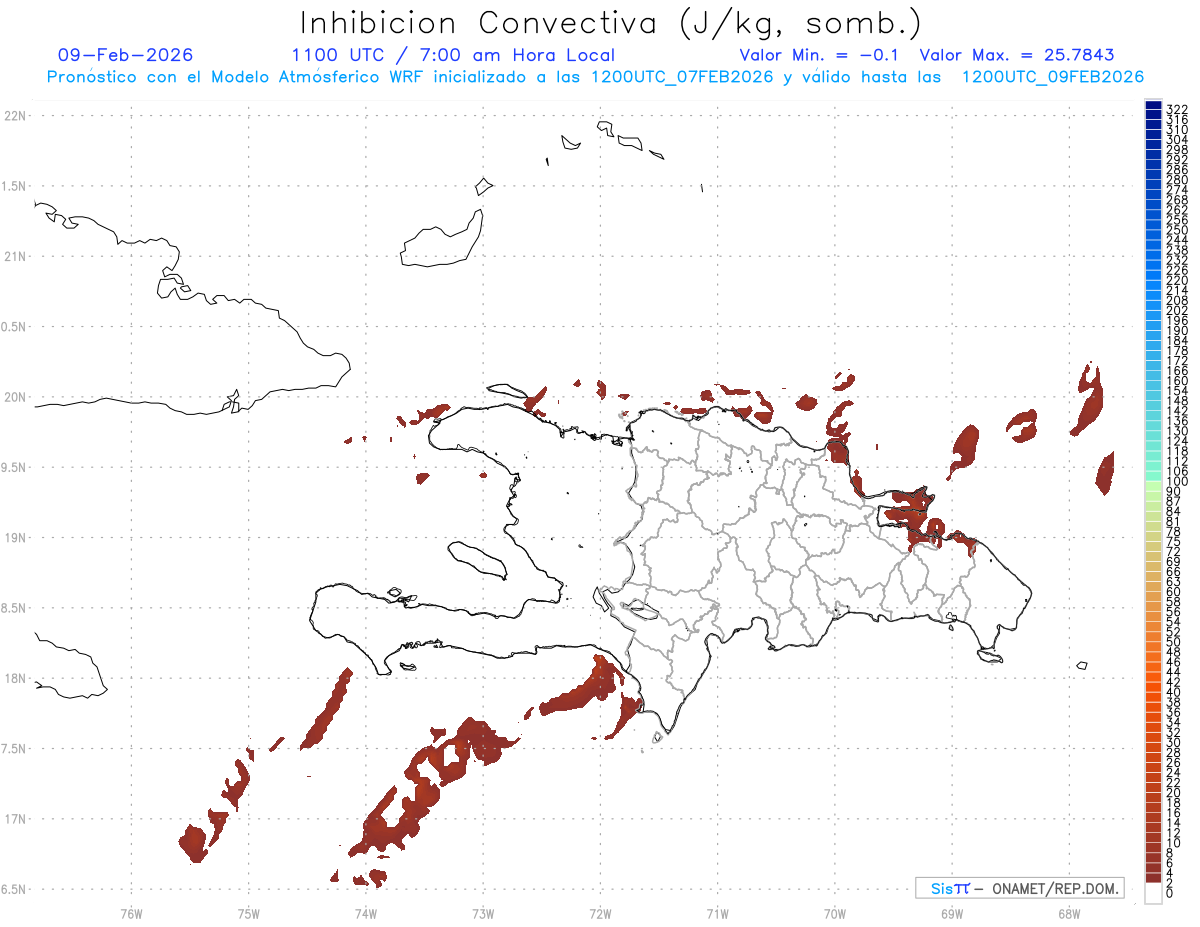Click the 68W longitude label

(x=1068, y=913)
